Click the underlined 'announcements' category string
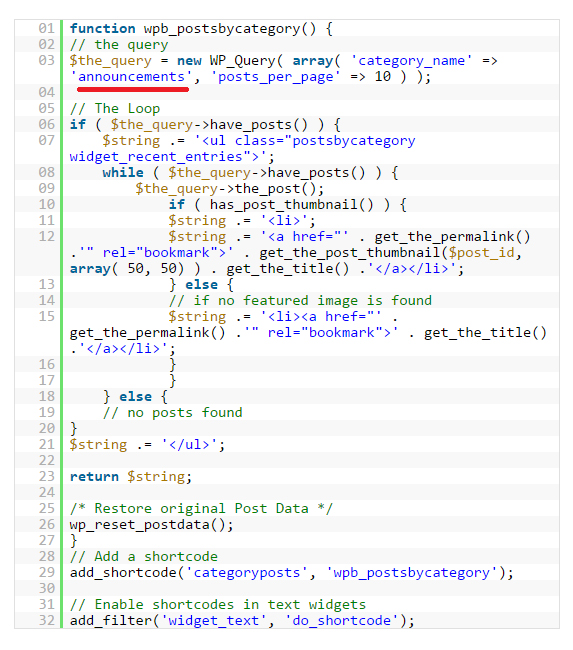The image size is (573, 650). coord(131,77)
